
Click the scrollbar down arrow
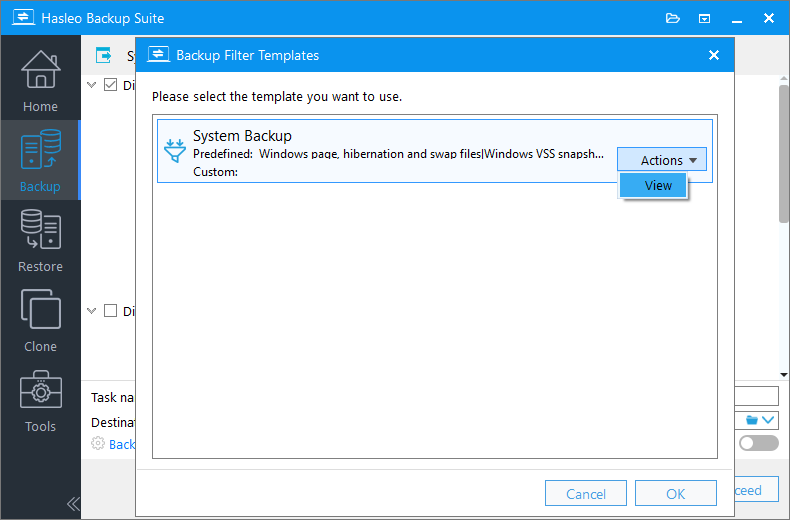pos(784,374)
